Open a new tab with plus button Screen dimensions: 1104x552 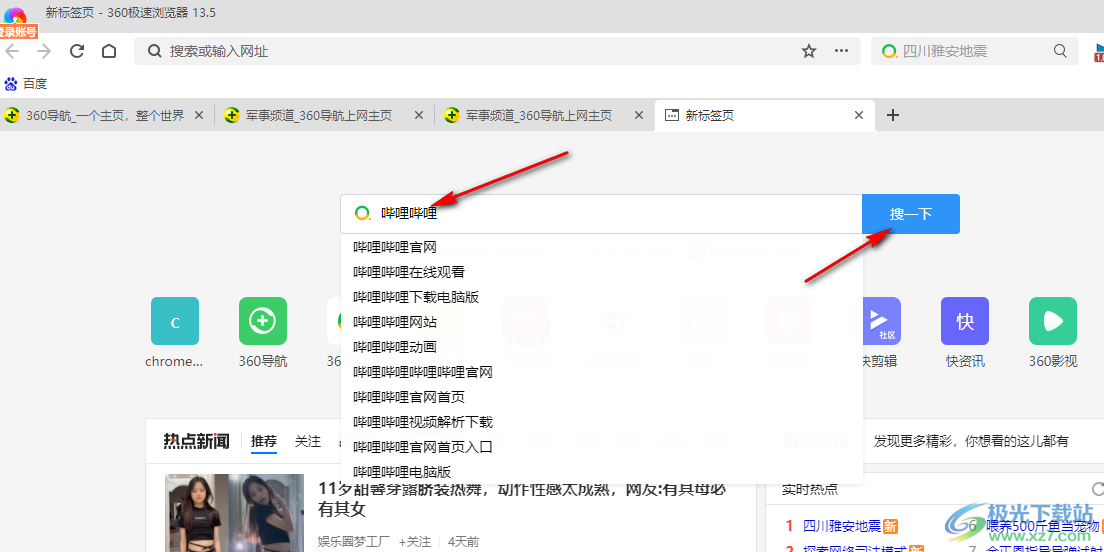(893, 115)
